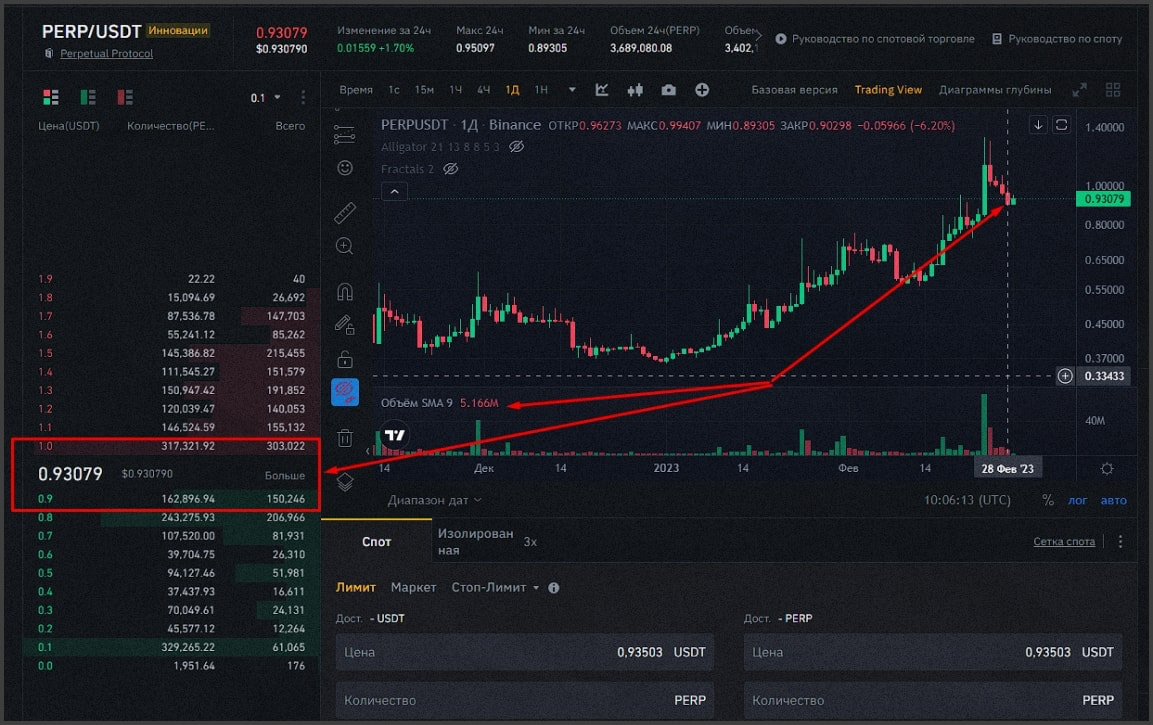
Task: Open the indicators icon in chart toolbar
Action: pyautogui.click(x=602, y=90)
